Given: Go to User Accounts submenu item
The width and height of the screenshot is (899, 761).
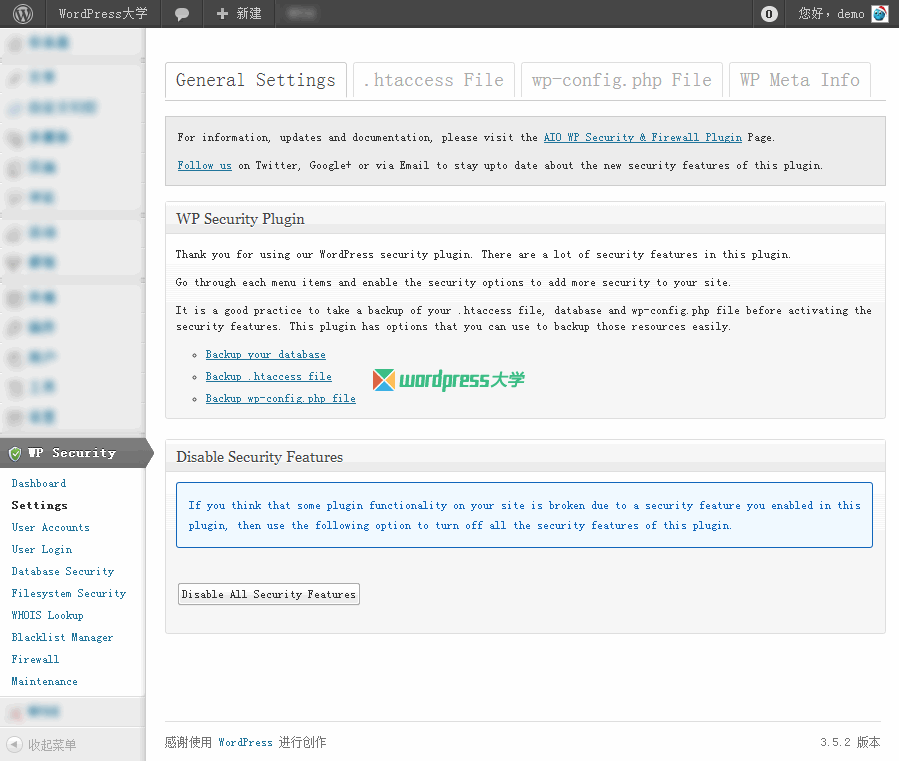Looking at the screenshot, I should (x=50, y=528).
